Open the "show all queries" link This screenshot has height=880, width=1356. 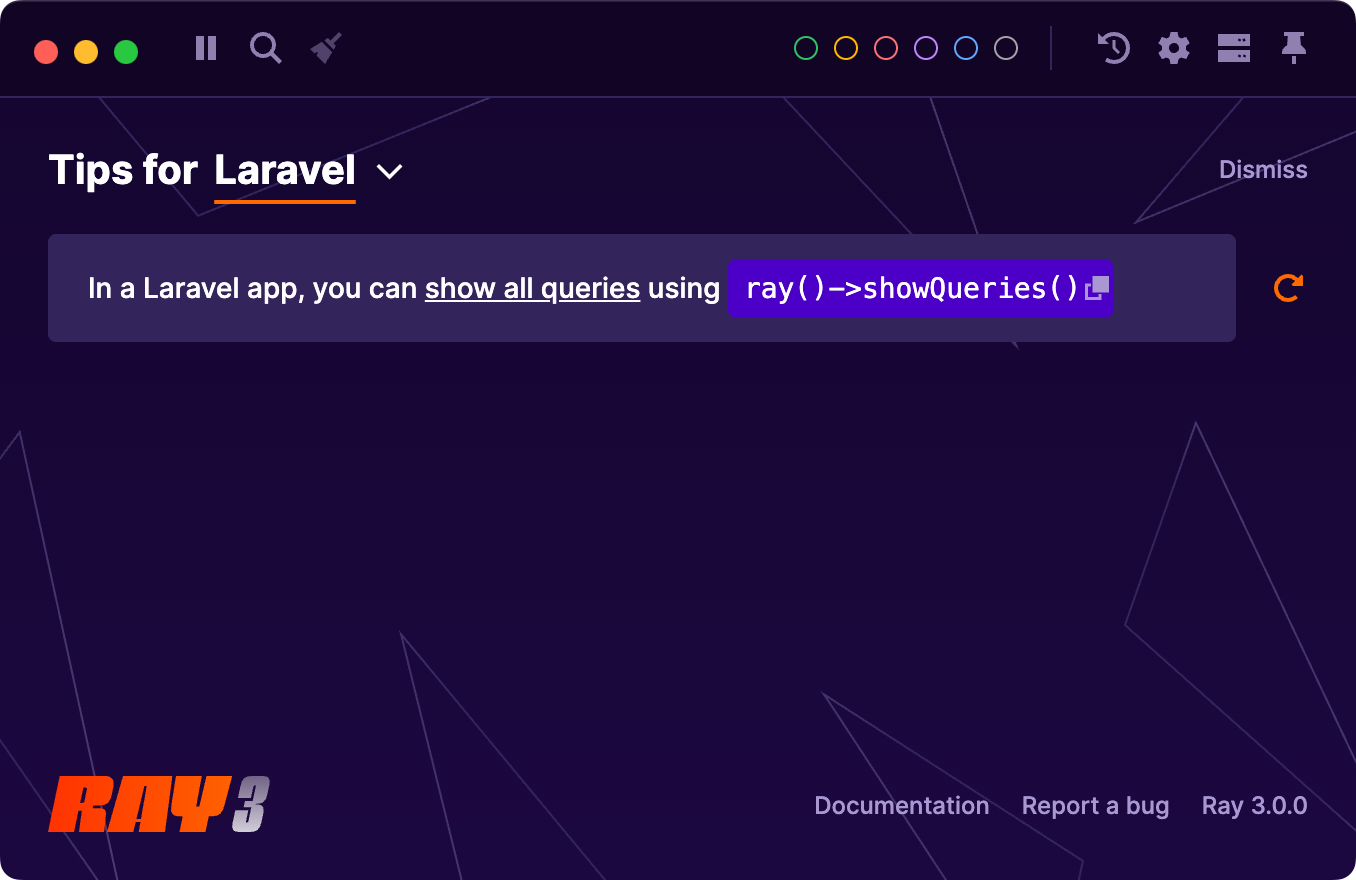[532, 288]
